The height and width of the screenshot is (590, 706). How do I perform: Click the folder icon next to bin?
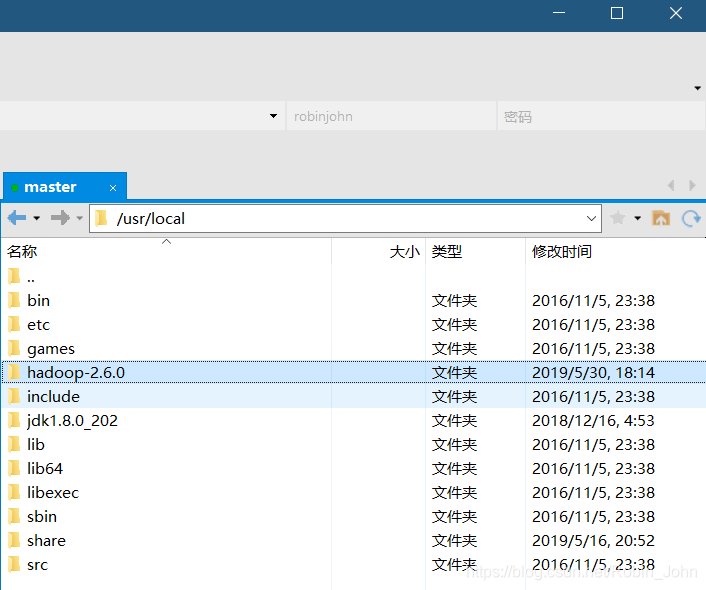(14, 300)
